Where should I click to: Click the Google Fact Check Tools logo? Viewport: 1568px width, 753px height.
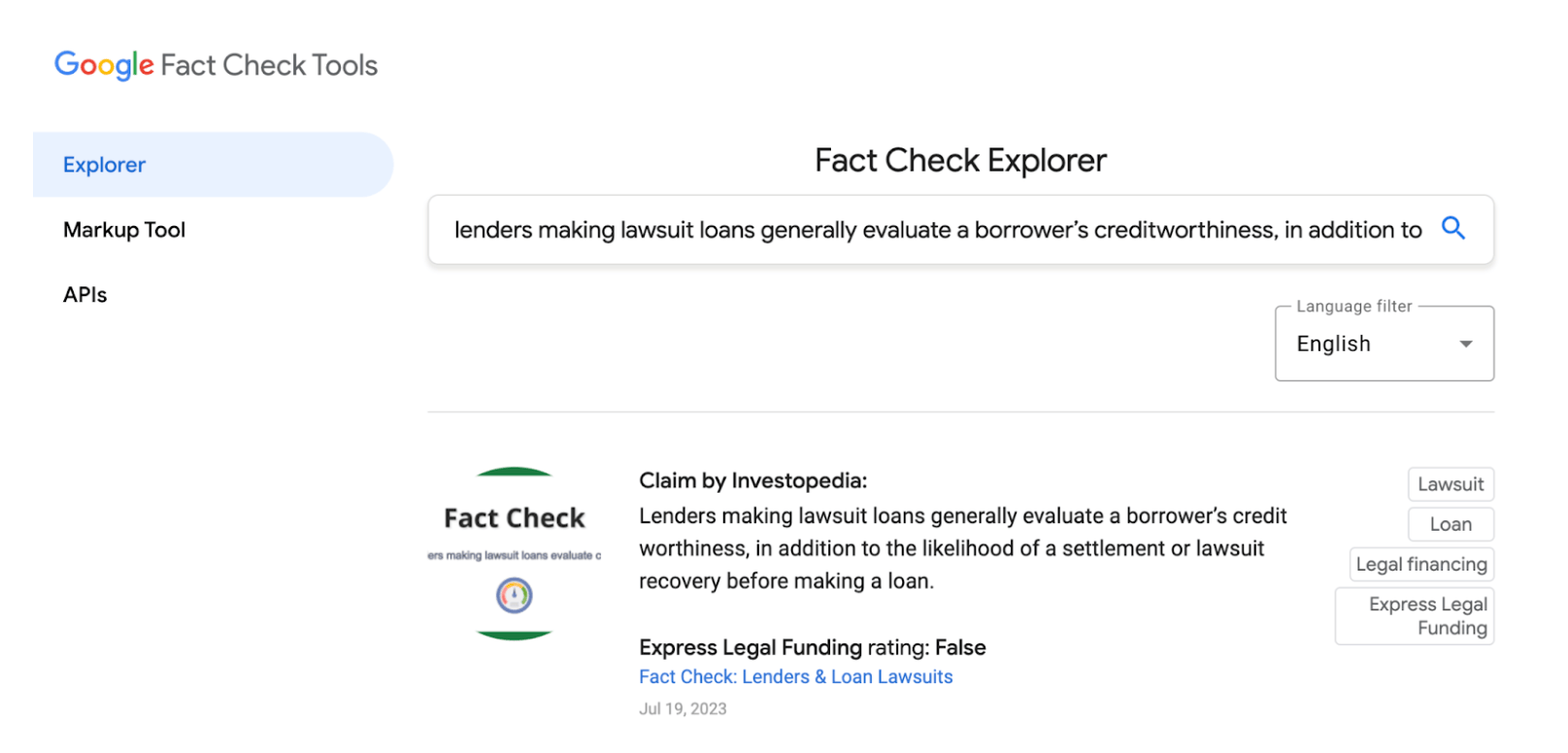pyautogui.click(x=216, y=64)
